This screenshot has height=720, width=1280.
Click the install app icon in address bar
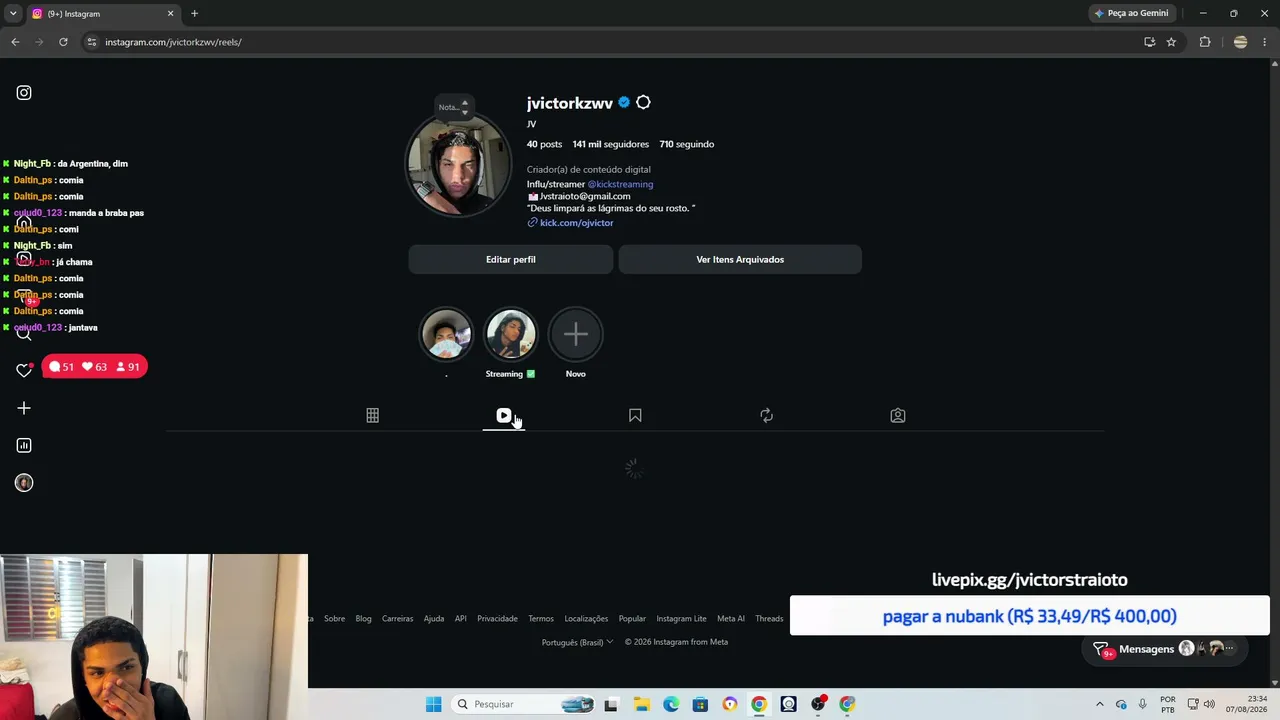(x=1150, y=42)
